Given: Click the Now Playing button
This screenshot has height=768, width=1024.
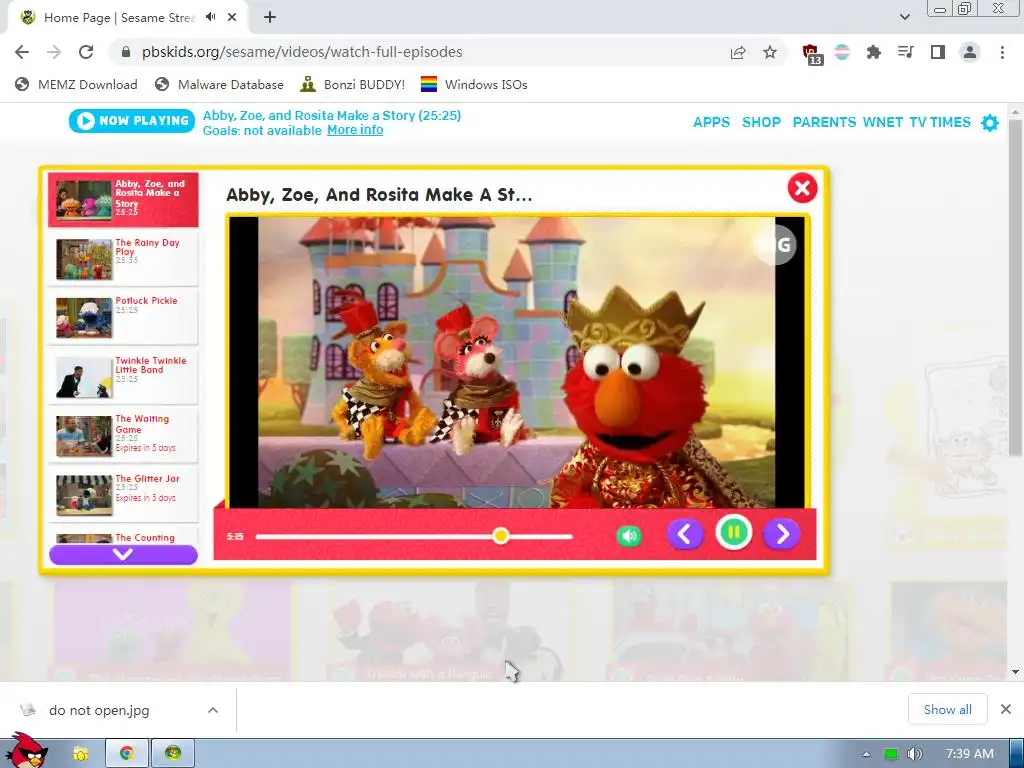Looking at the screenshot, I should [x=132, y=121].
